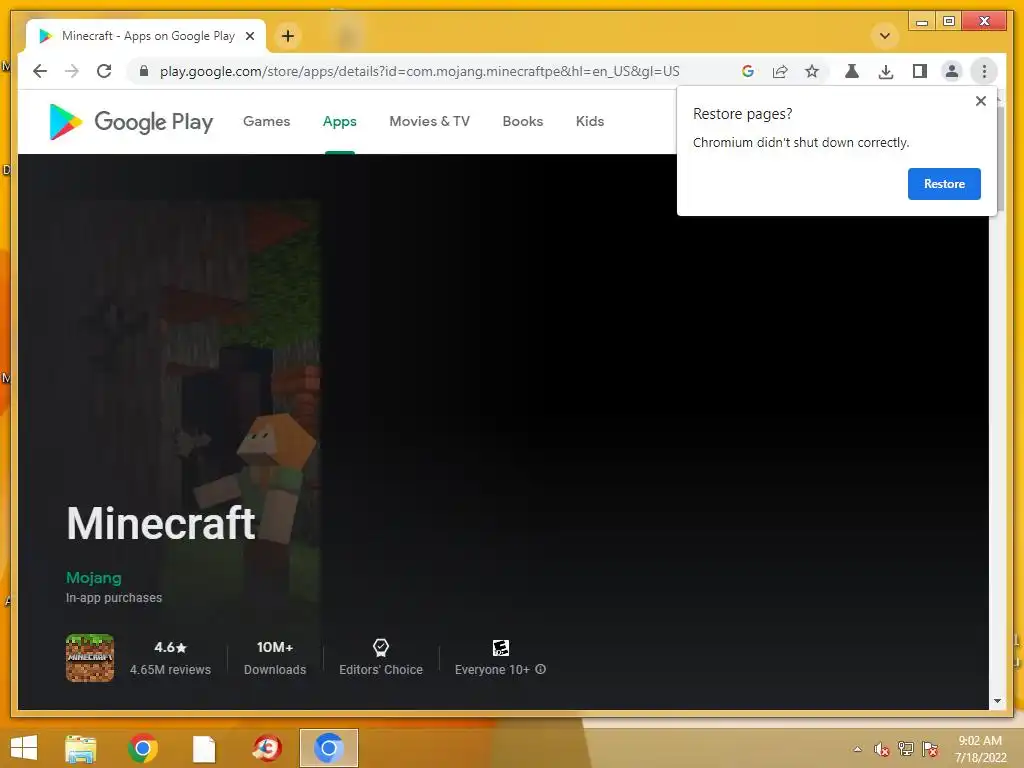
Task: Click the 4.65M reviews text
Action: (170, 669)
